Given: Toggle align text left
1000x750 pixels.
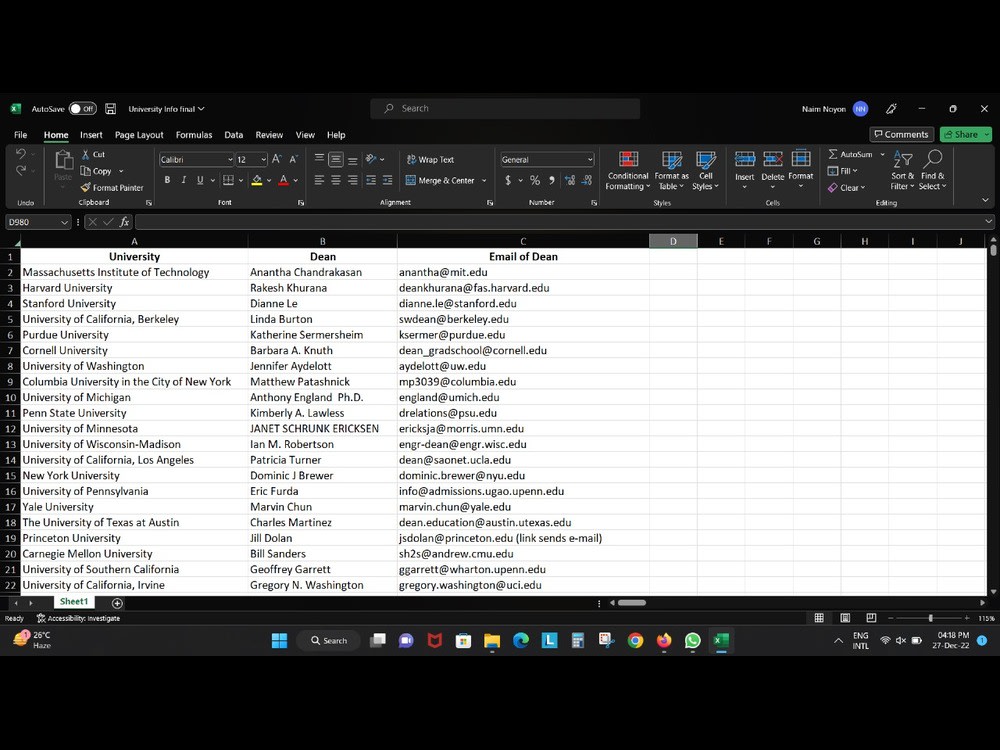Looking at the screenshot, I should point(320,180).
